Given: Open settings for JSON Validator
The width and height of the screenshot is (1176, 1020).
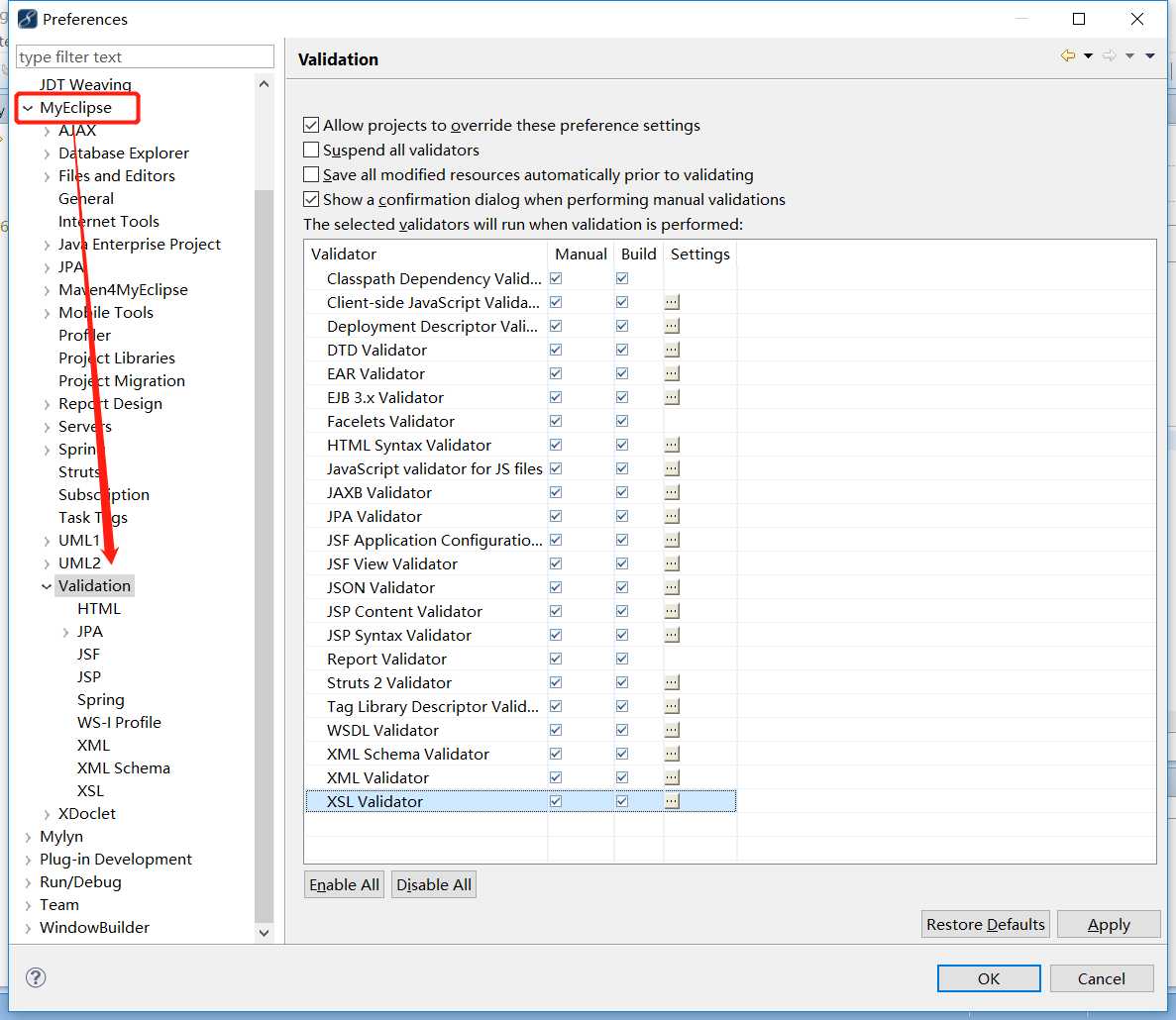Looking at the screenshot, I should tap(672, 587).
